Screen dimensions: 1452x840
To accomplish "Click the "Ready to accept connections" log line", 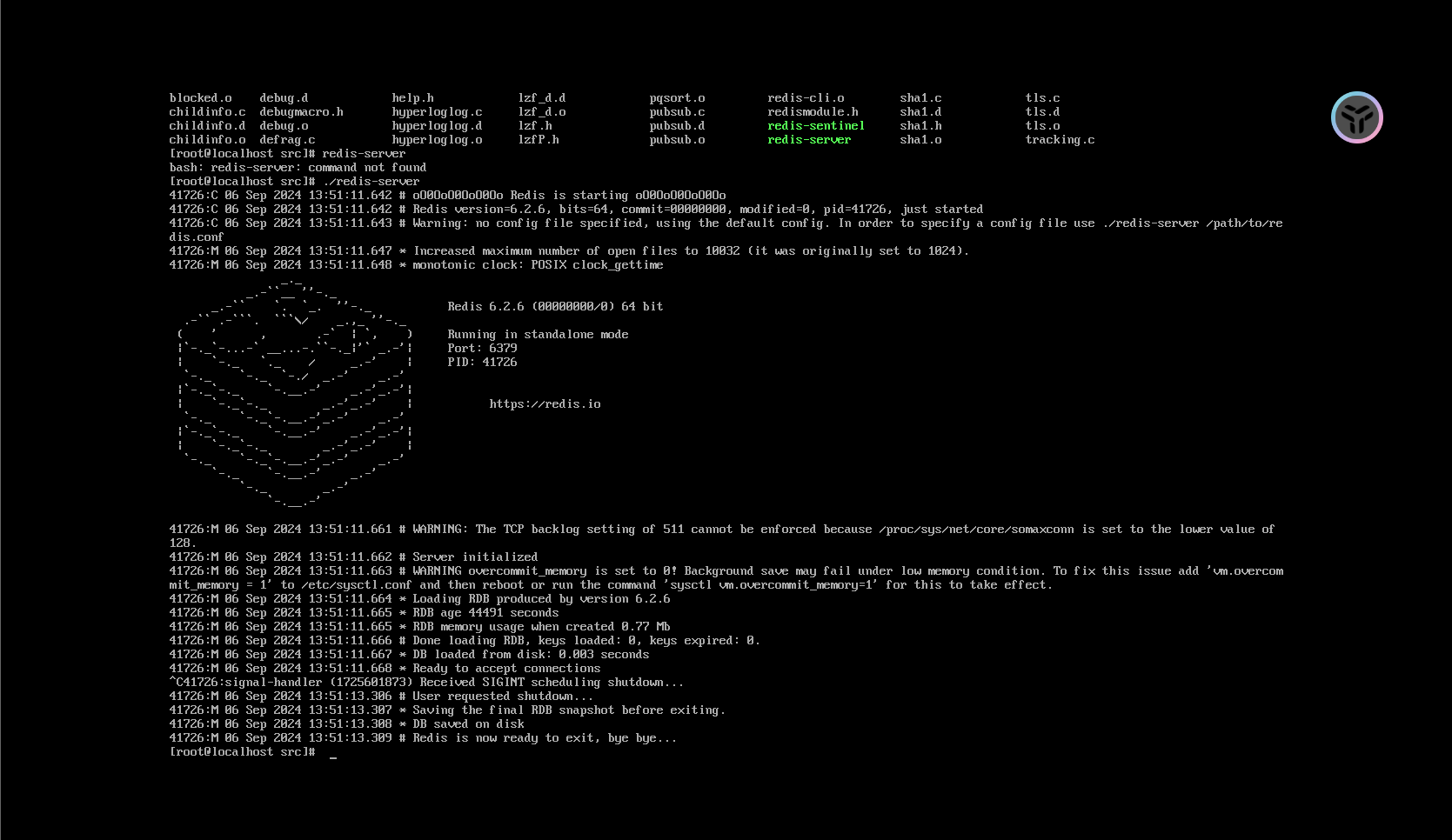I will click(385, 668).
